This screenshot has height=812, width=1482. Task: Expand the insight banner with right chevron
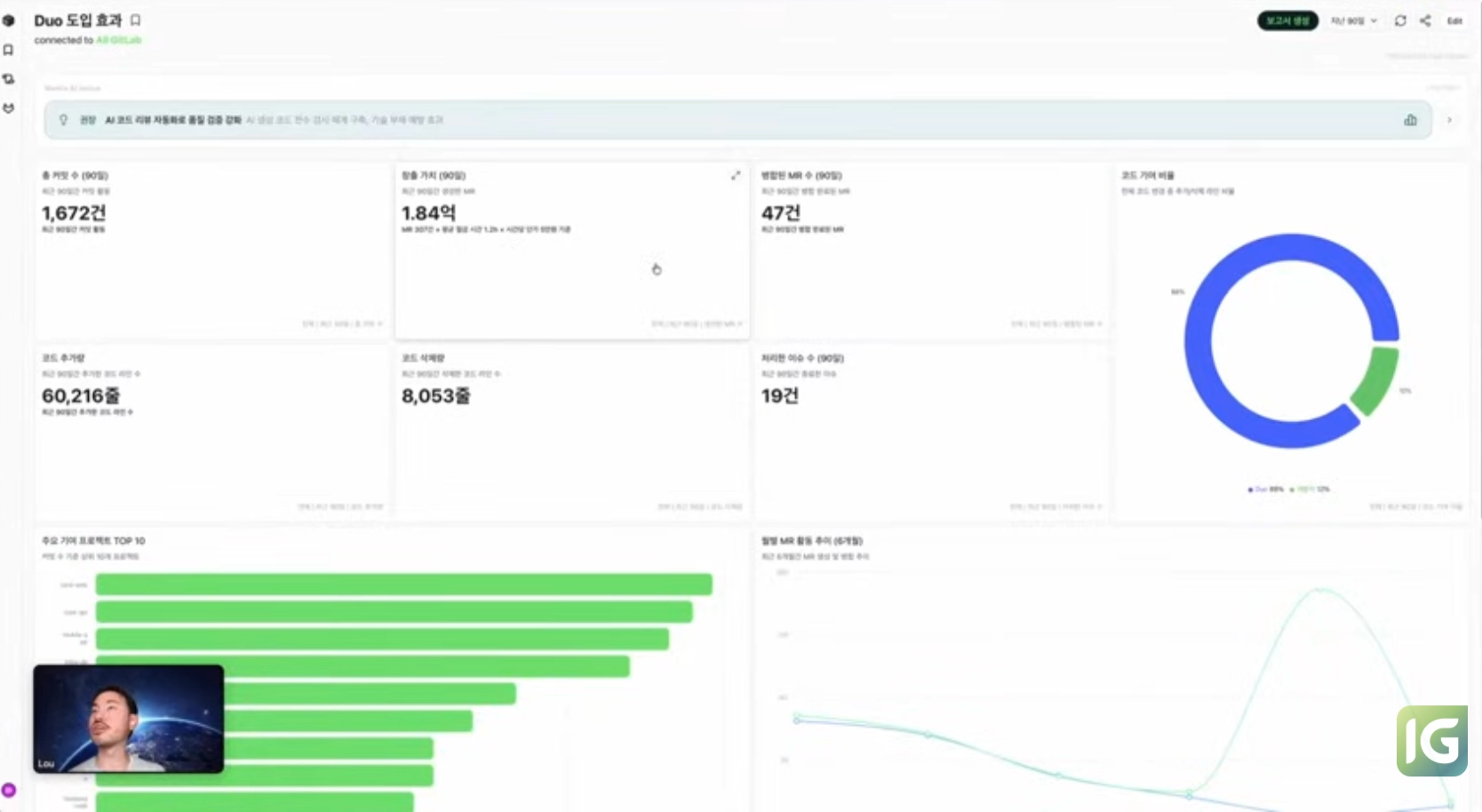coord(1450,120)
